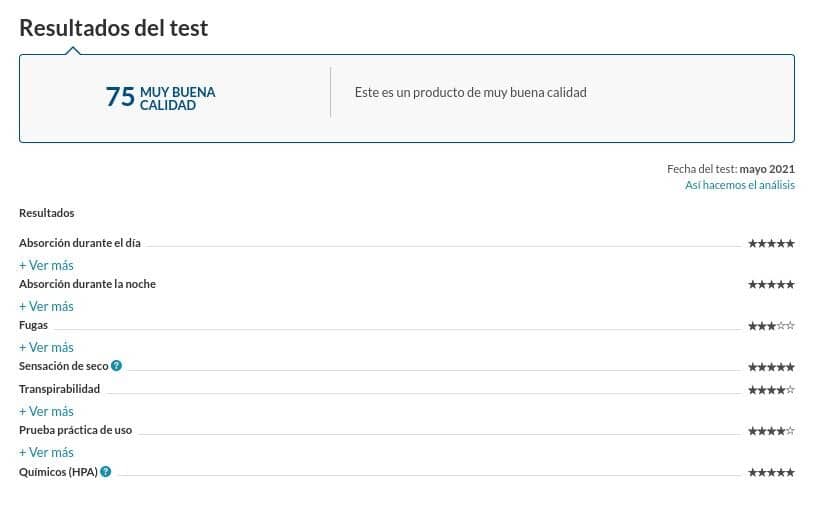This screenshot has width=813, height=506.
Task: Click star rating for Sensación de seco
Action: (771, 367)
